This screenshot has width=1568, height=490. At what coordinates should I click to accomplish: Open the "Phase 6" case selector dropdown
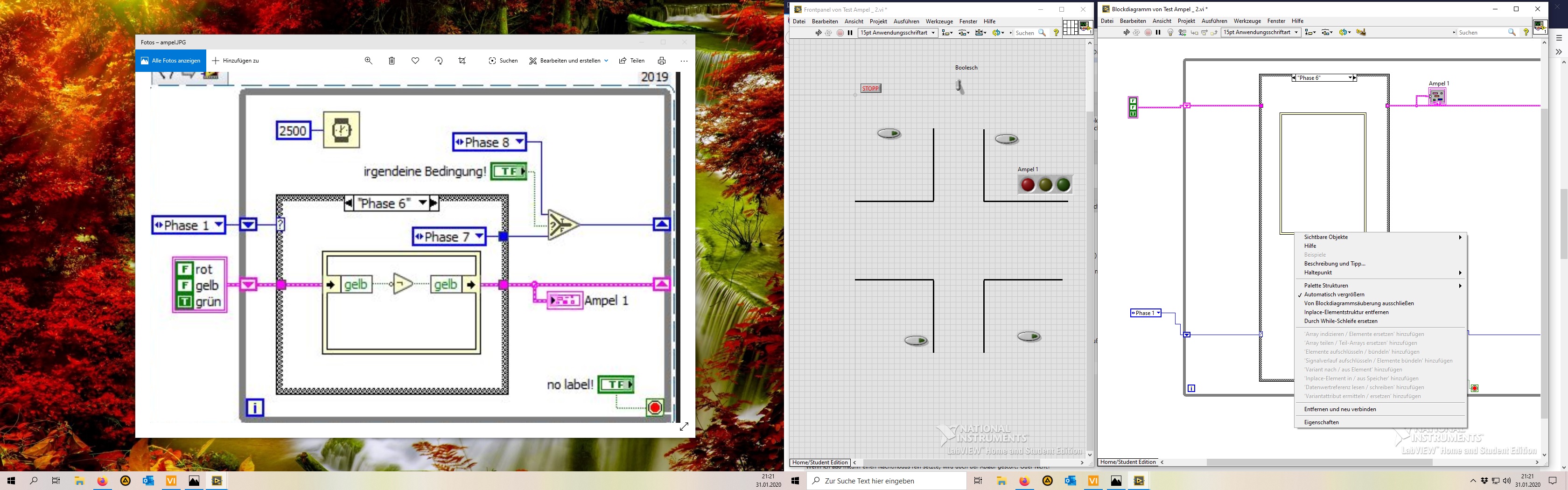pos(1351,78)
